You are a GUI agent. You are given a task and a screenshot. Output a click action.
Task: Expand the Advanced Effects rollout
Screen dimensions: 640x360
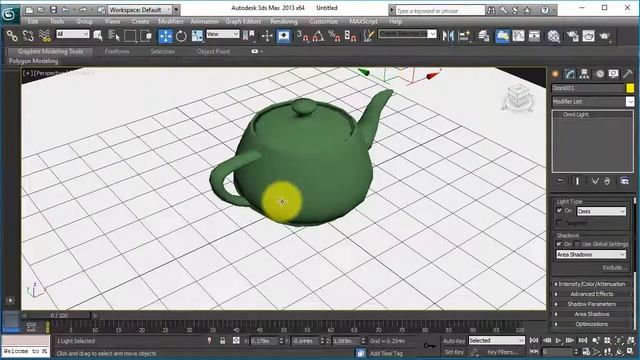click(x=591, y=294)
